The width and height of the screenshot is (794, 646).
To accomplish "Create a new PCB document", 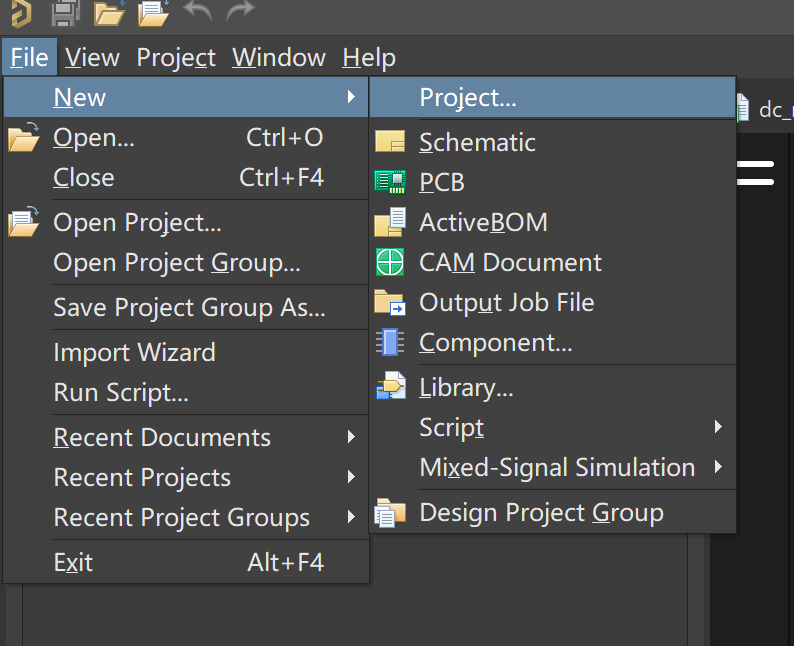I will [x=441, y=182].
